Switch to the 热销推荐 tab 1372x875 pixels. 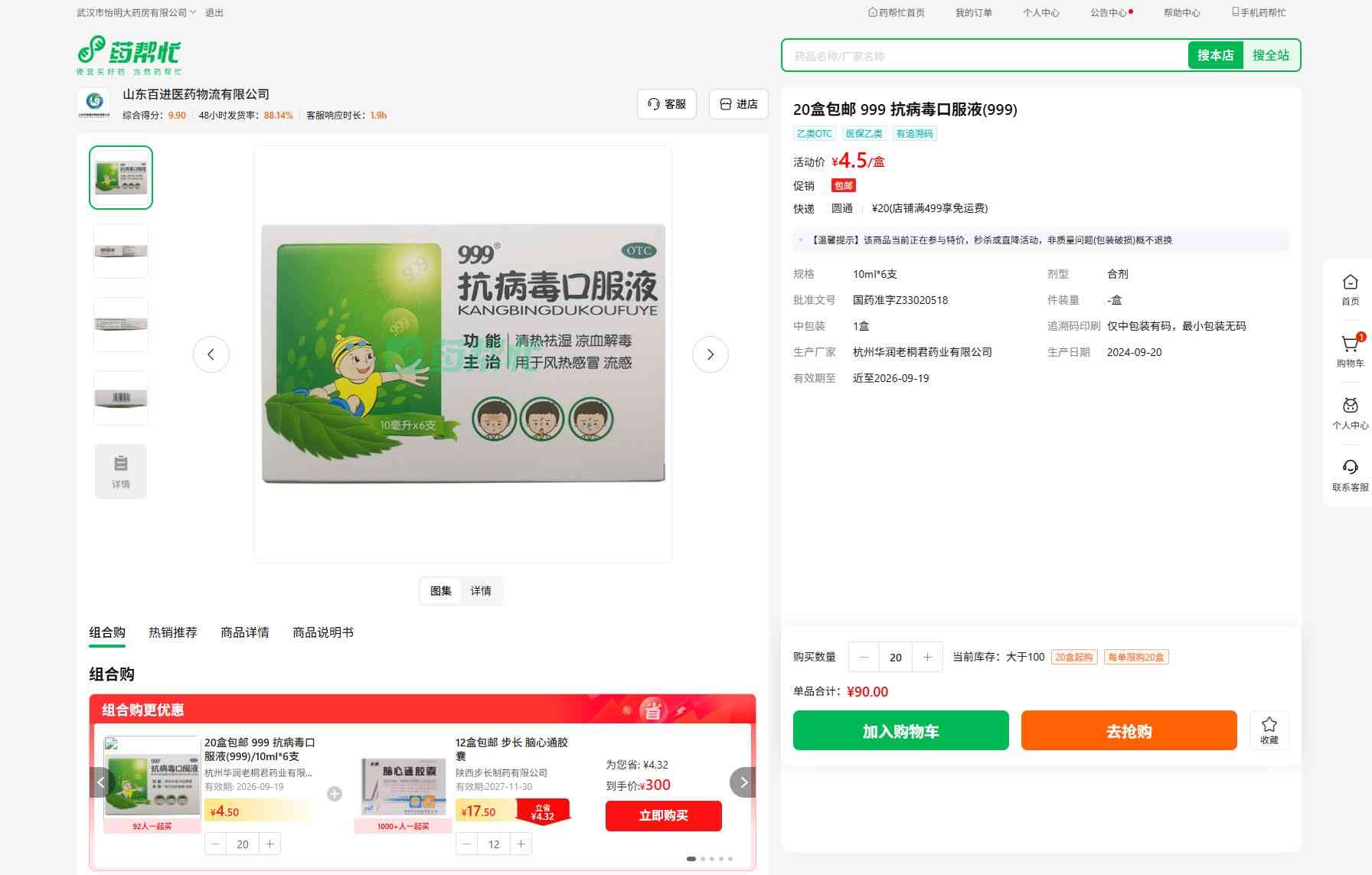tap(172, 632)
